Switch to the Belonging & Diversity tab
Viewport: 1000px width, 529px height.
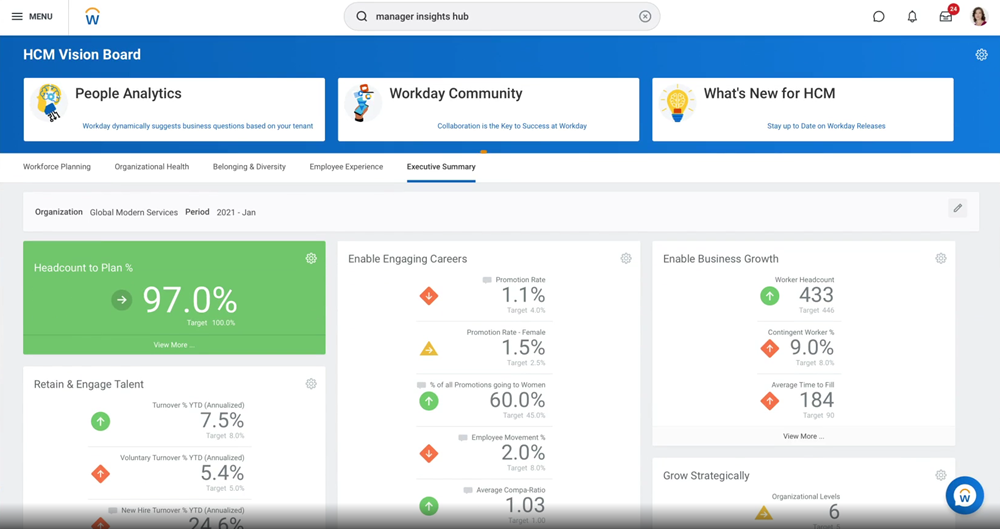click(x=249, y=167)
